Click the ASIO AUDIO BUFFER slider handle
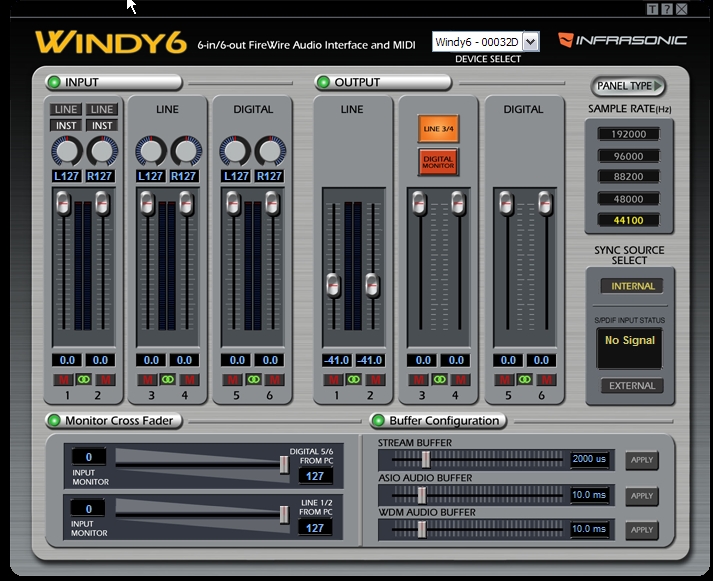 422,496
